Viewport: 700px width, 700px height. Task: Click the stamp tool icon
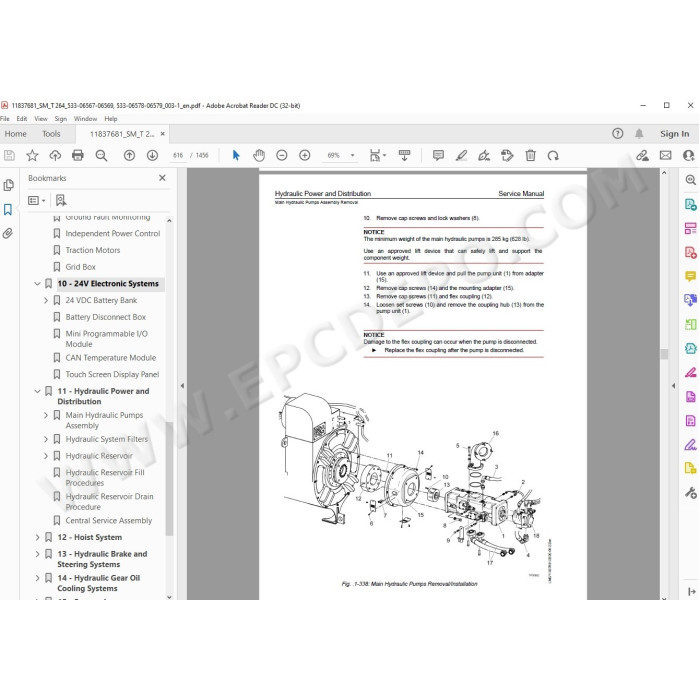point(507,155)
